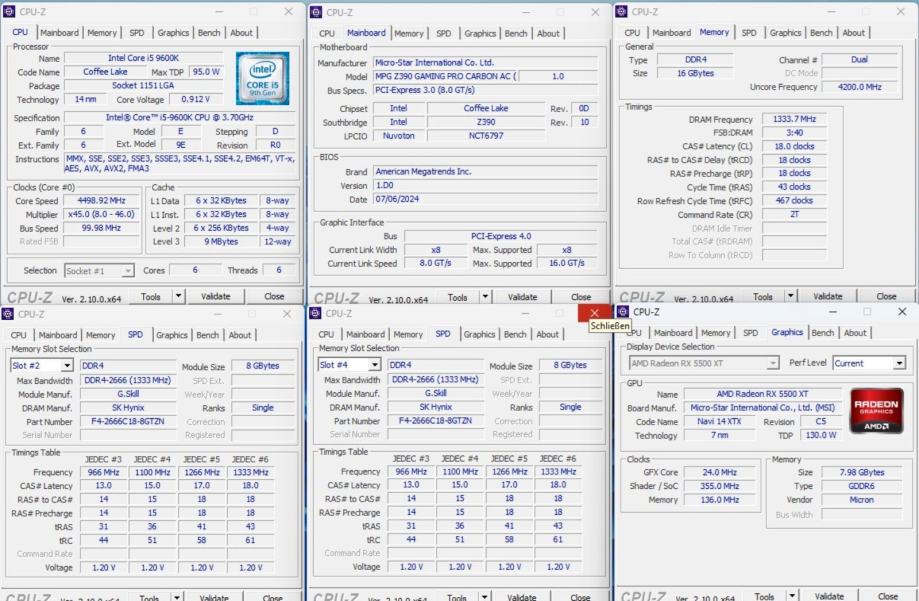Click the Channel # value Dual
Image resolution: width=919 pixels, height=601 pixels.
[x=859, y=59]
